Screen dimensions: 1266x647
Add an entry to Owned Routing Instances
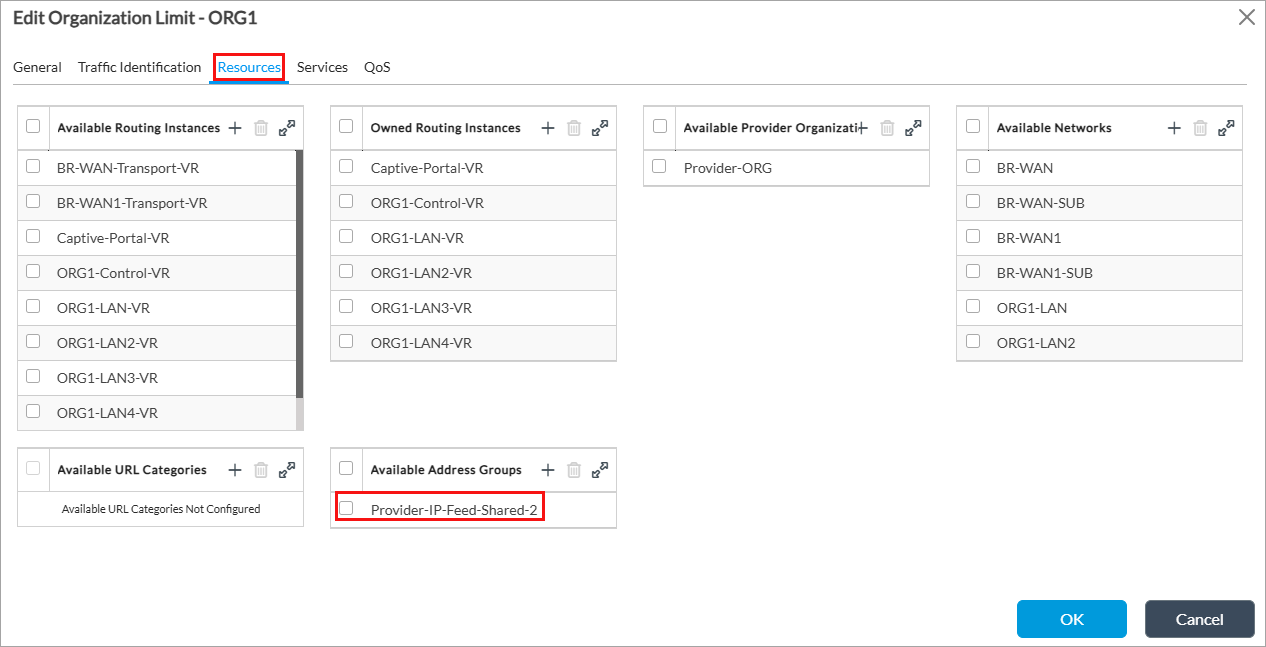[547, 128]
